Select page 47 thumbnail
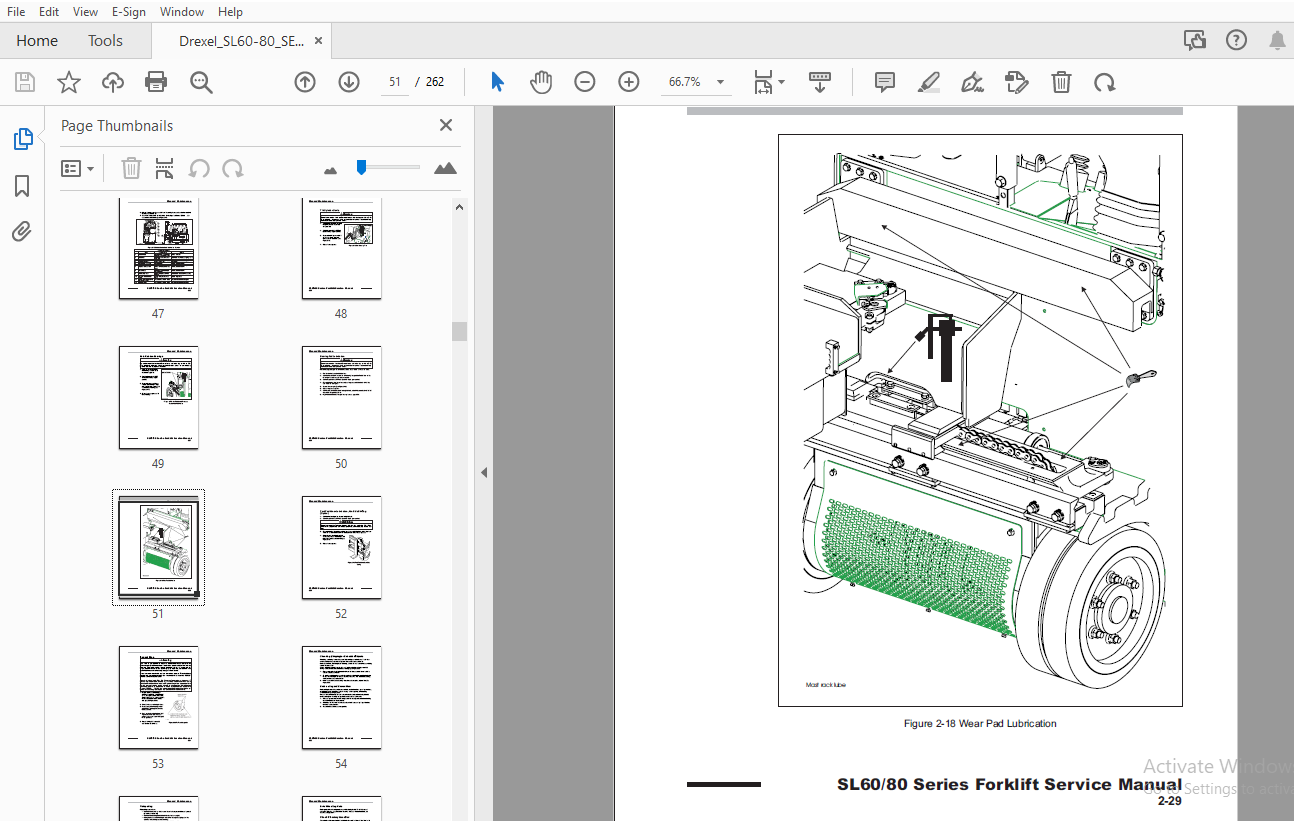Viewport: 1294px width, 821px height. coord(158,248)
